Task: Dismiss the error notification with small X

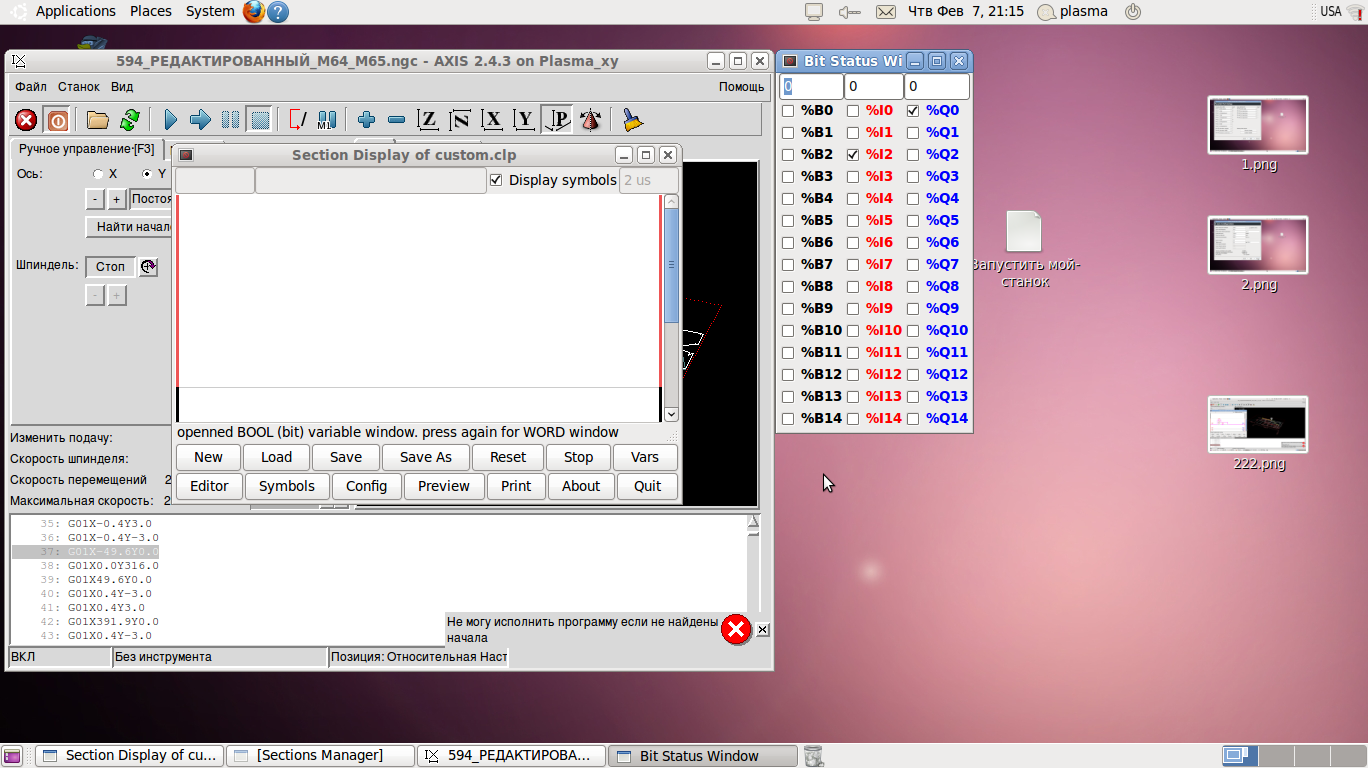Action: tap(762, 629)
